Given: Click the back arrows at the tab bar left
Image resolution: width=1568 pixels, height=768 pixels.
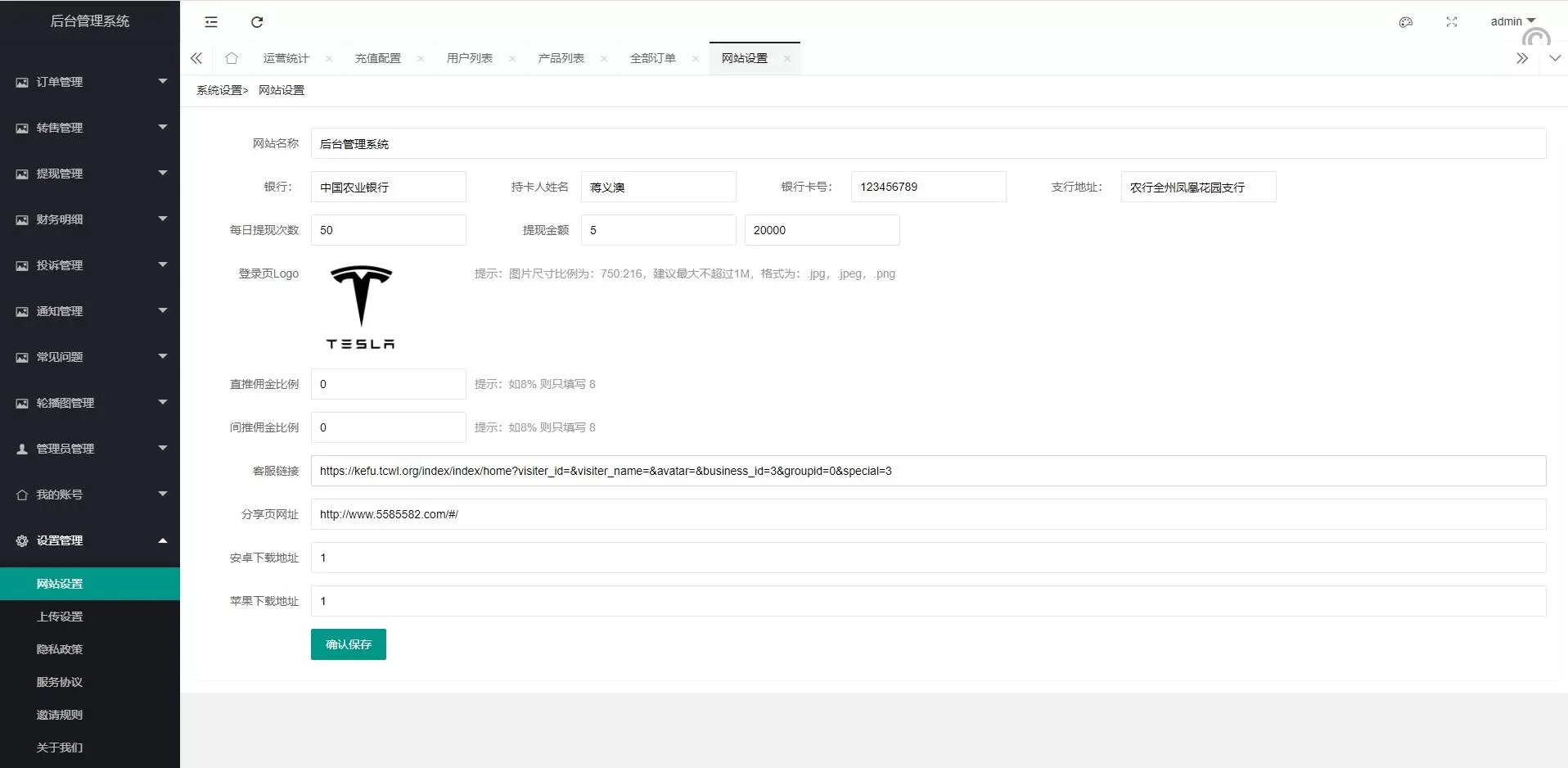Looking at the screenshot, I should [196, 58].
